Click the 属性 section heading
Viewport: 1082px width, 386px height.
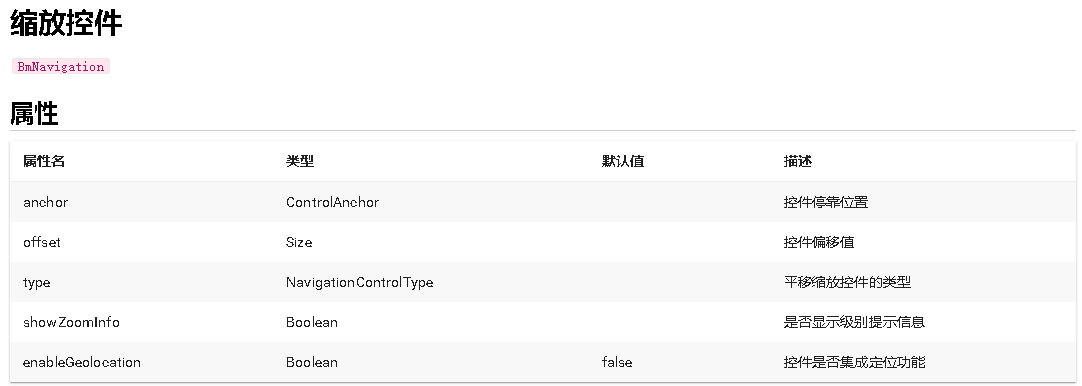[x=34, y=113]
